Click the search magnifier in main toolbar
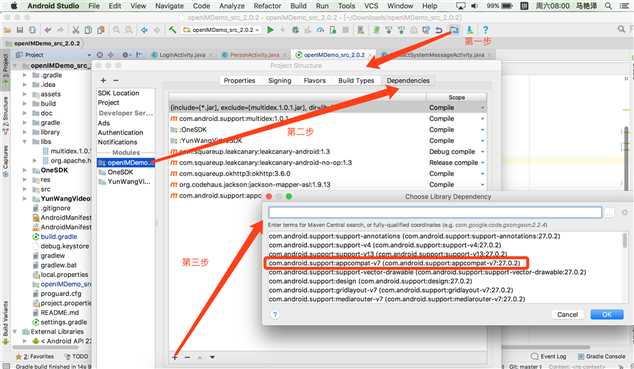 [621, 29]
